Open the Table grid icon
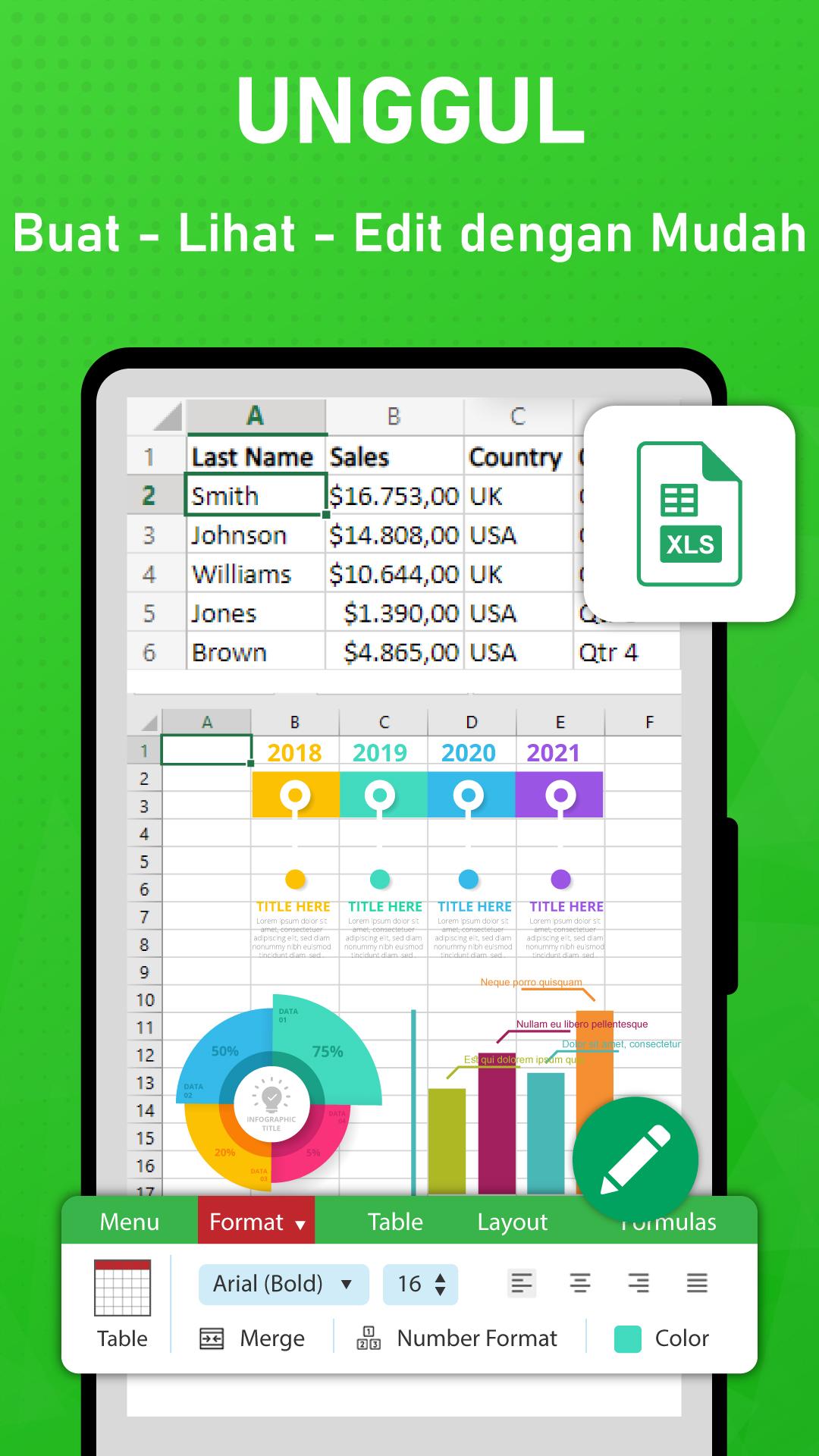Viewport: 819px width, 1456px height. [122, 1287]
